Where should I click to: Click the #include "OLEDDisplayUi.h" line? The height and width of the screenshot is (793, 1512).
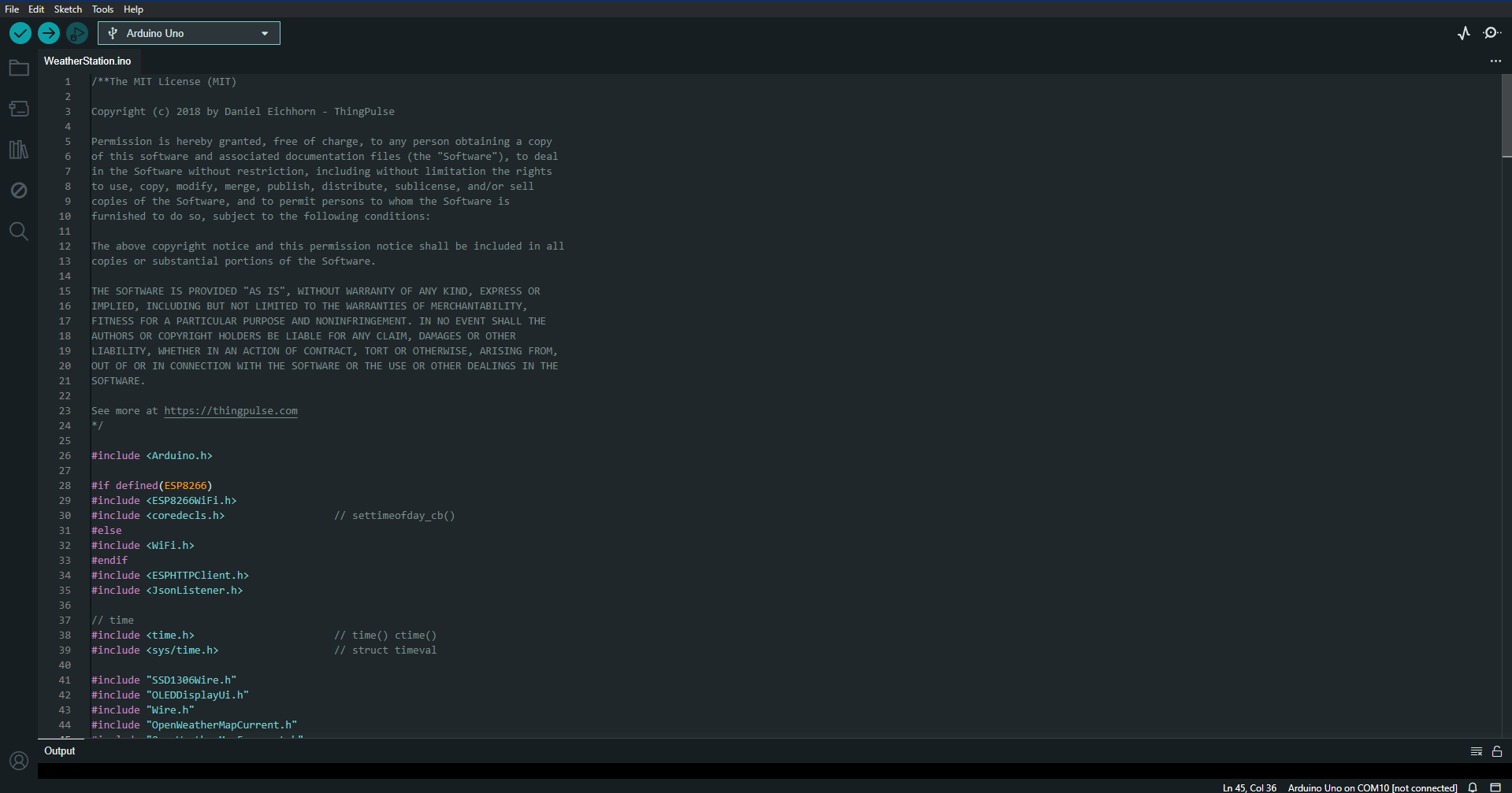(x=170, y=695)
